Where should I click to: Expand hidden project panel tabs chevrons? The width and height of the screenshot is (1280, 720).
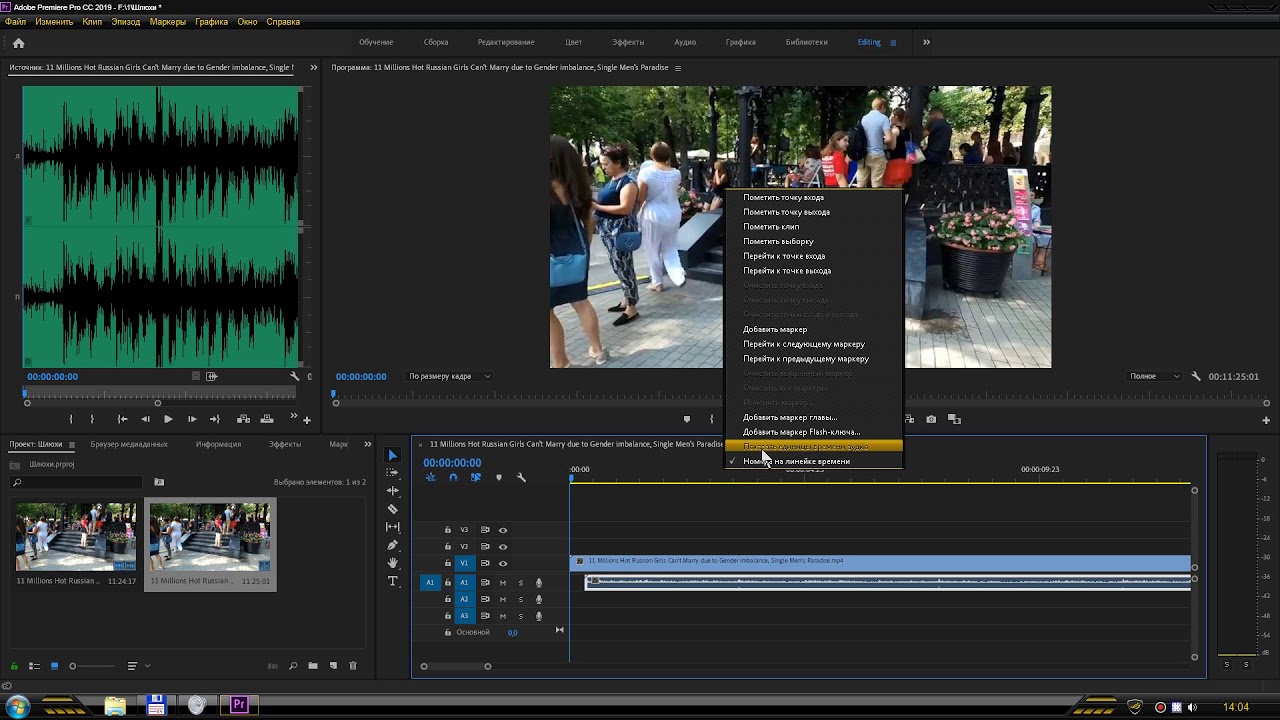pyautogui.click(x=367, y=444)
